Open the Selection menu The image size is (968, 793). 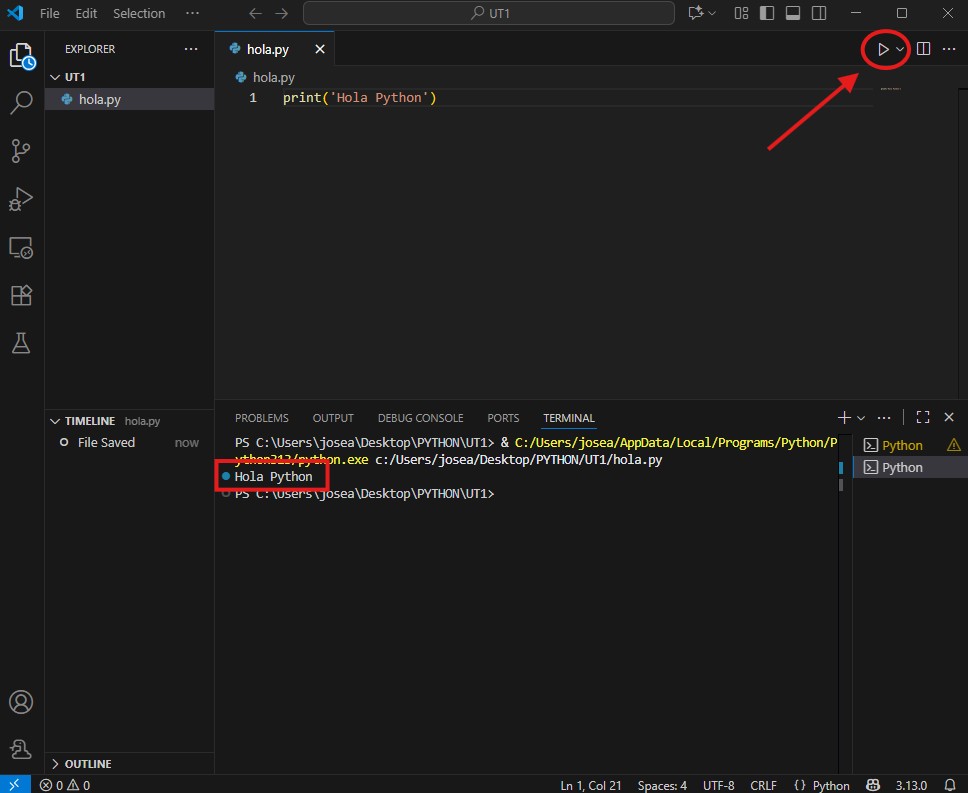tap(139, 13)
